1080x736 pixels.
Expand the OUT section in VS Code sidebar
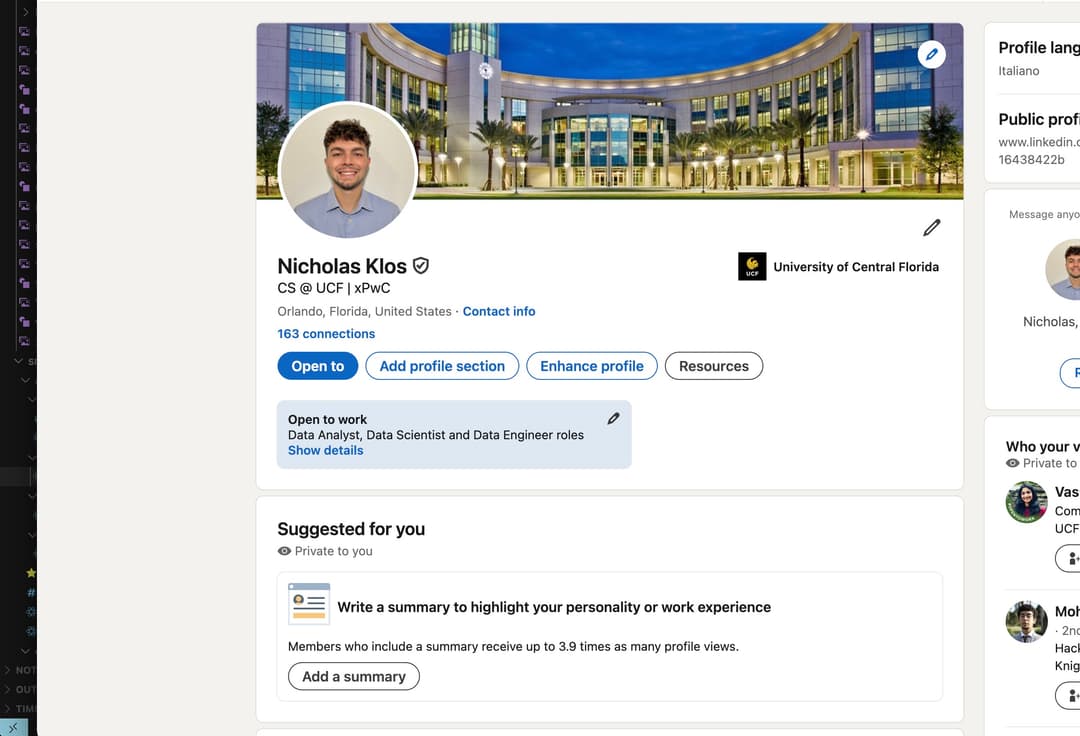tap(19, 689)
